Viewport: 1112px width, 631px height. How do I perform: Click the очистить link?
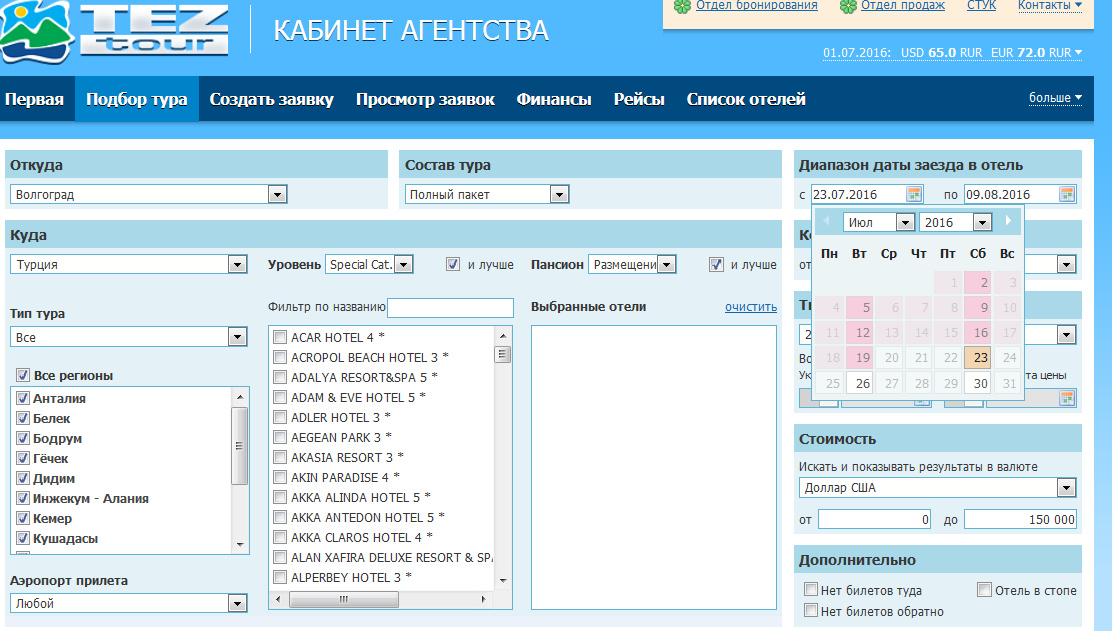tap(750, 307)
